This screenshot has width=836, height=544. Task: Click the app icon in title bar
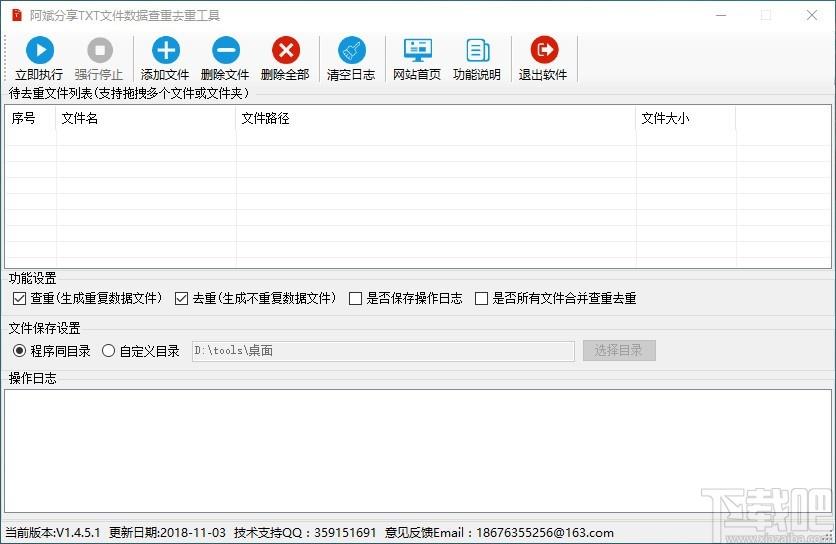click(x=17, y=15)
